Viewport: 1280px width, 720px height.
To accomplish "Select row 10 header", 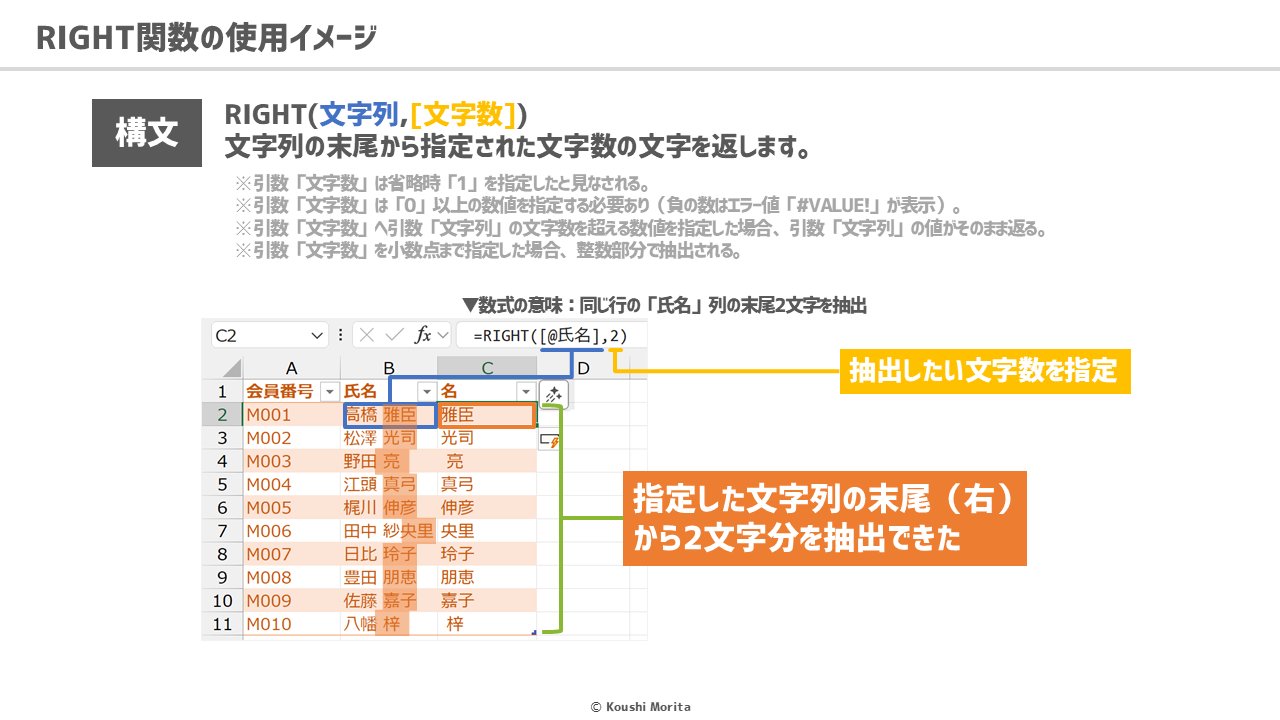I will tap(223, 601).
